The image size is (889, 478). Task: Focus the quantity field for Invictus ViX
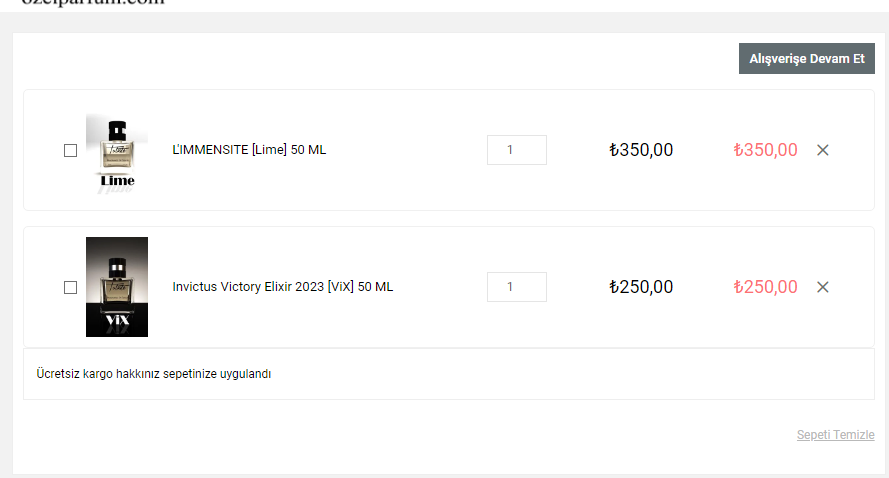pos(516,287)
